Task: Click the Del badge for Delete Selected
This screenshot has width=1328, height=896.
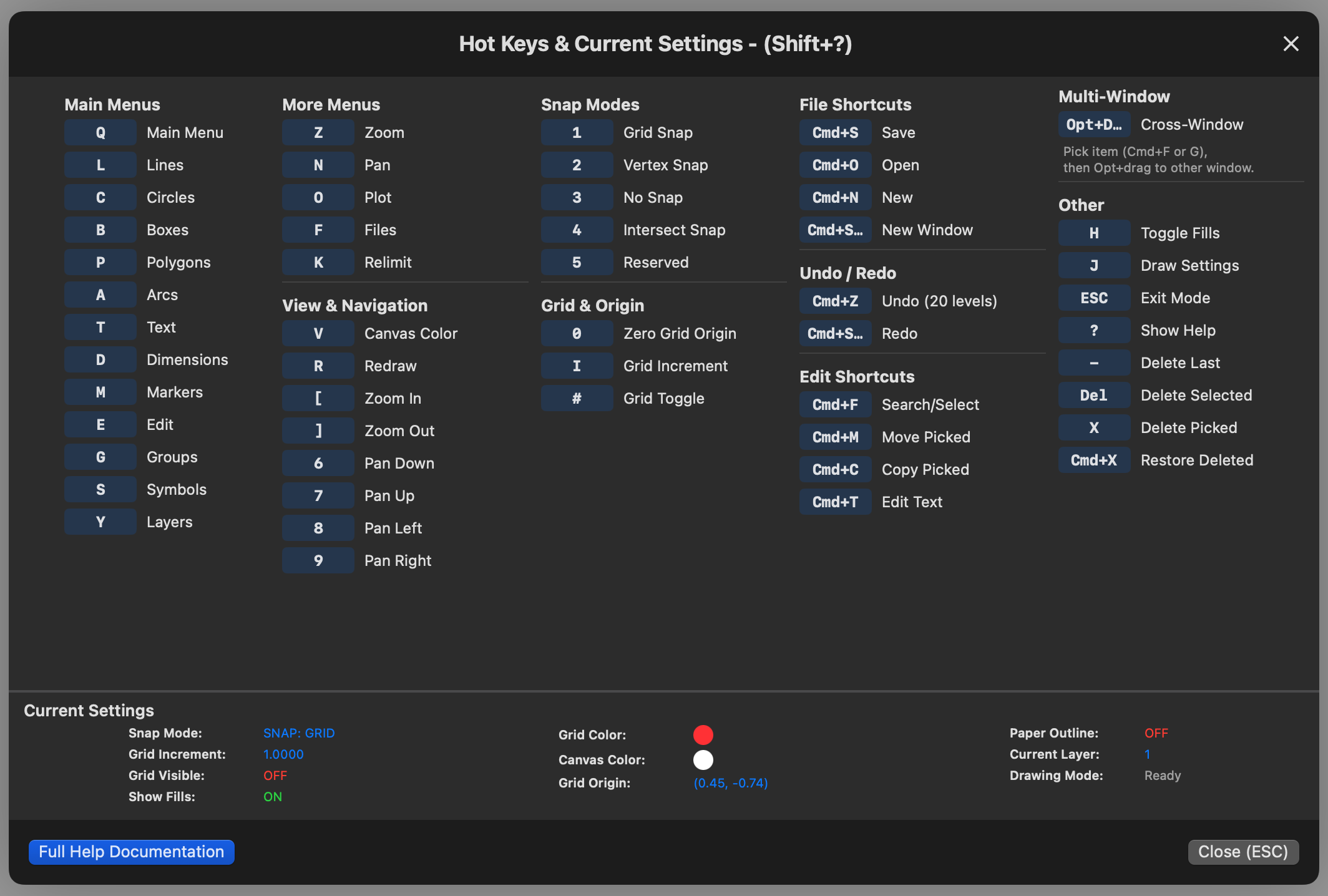Action: pyautogui.click(x=1095, y=395)
